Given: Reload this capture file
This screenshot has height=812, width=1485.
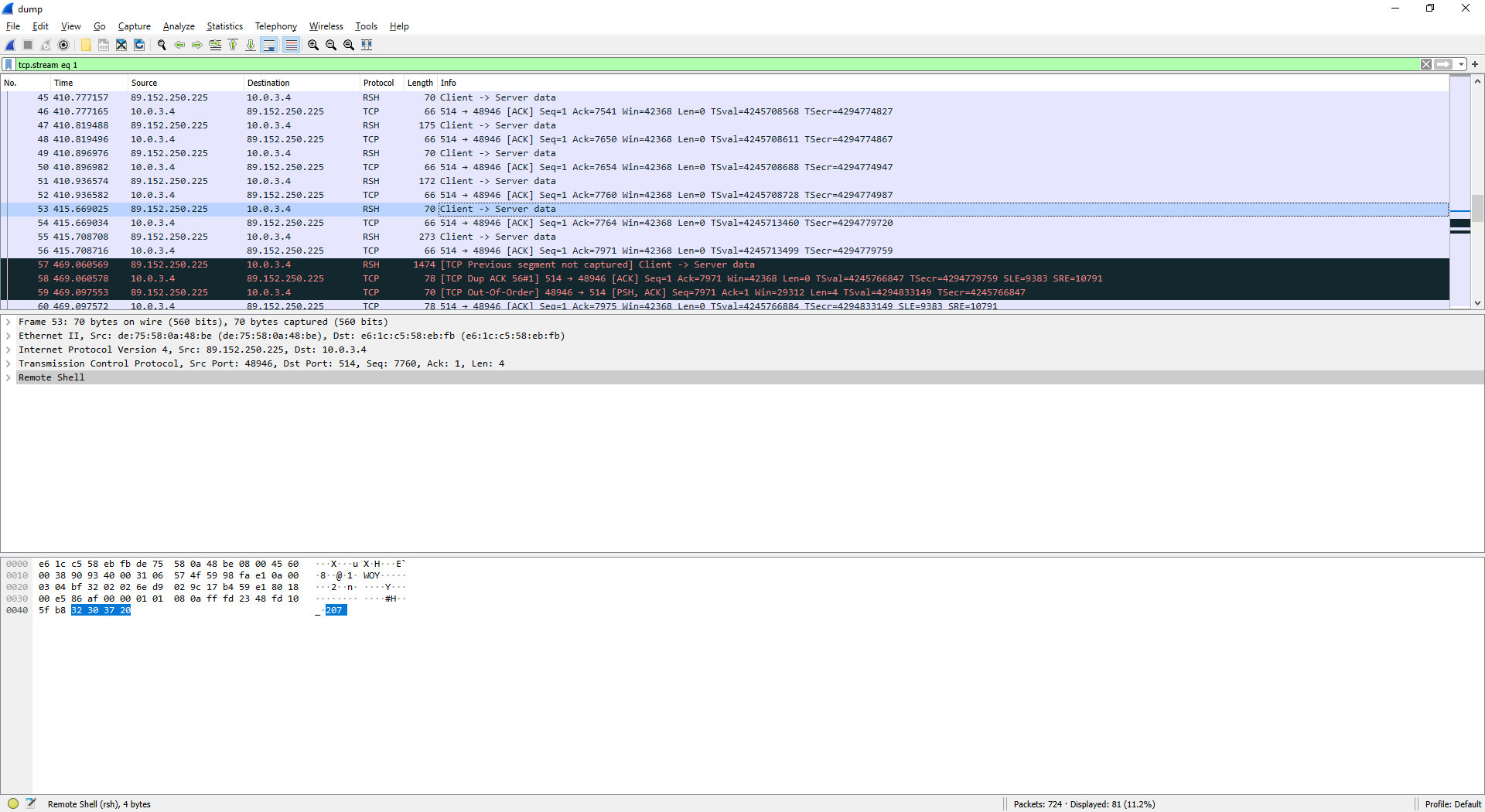Looking at the screenshot, I should pyautogui.click(x=139, y=44).
